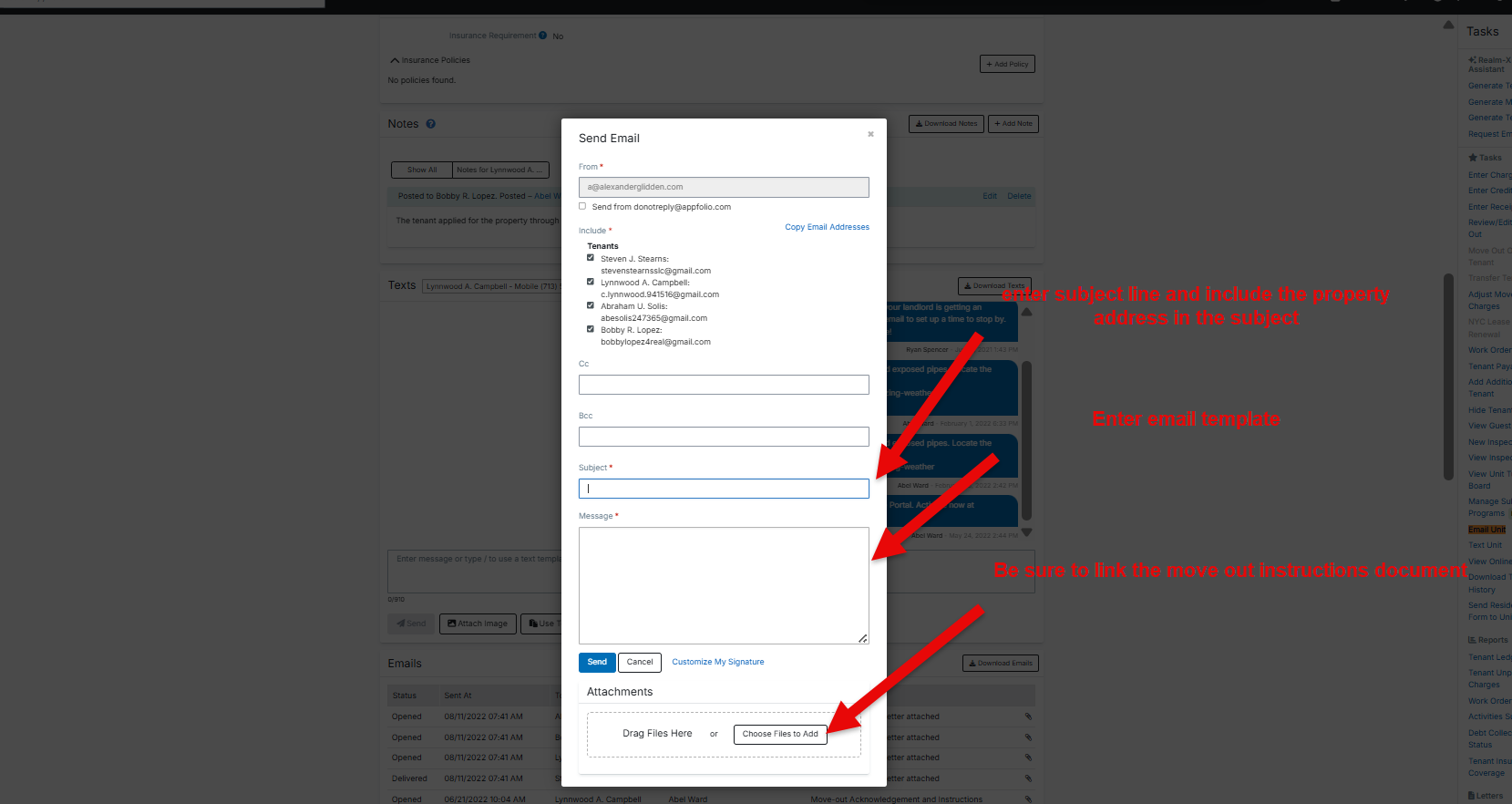Screen dimensions: 1512x804
Task: Click Text Unit in Tasks sidebar
Action: pos(1485,545)
